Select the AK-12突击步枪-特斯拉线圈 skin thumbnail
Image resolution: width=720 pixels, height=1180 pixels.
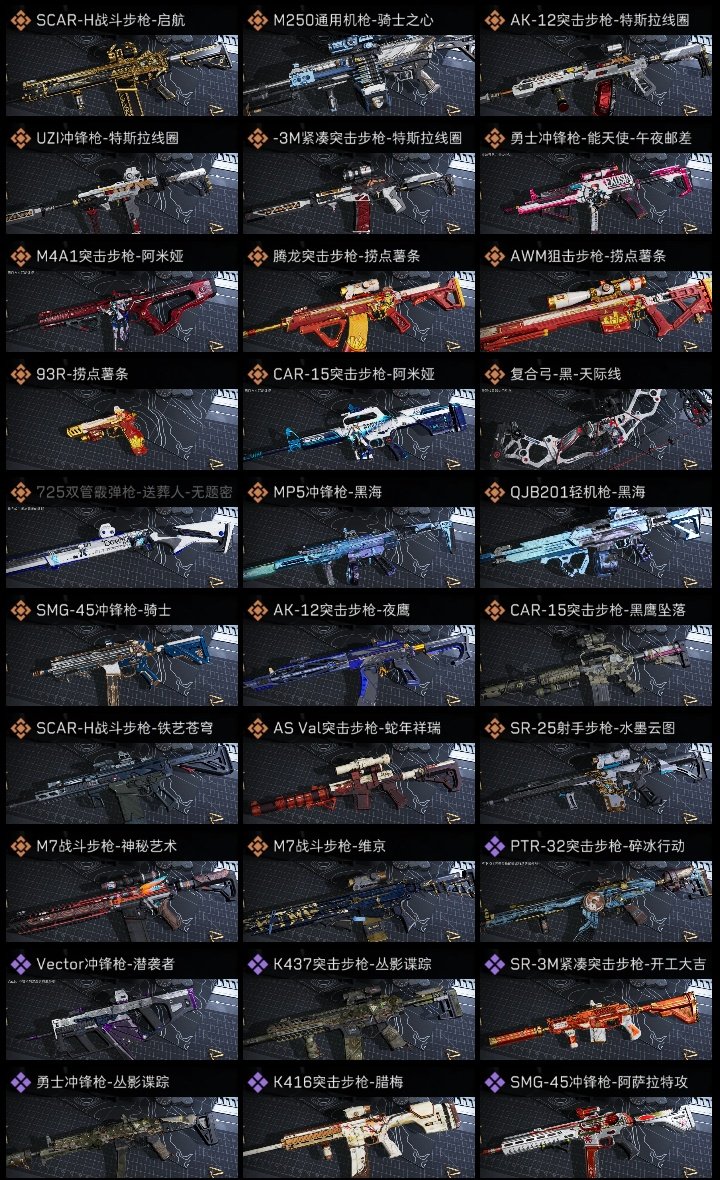point(596,75)
